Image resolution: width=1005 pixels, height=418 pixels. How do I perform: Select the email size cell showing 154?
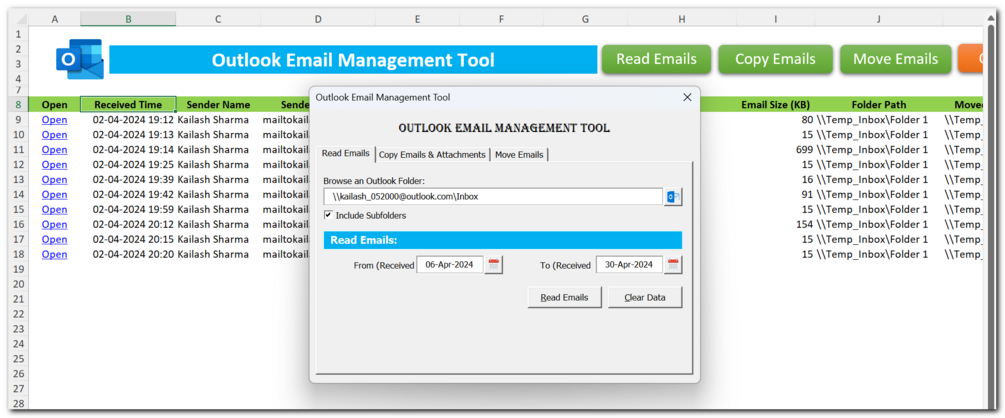tap(776, 224)
